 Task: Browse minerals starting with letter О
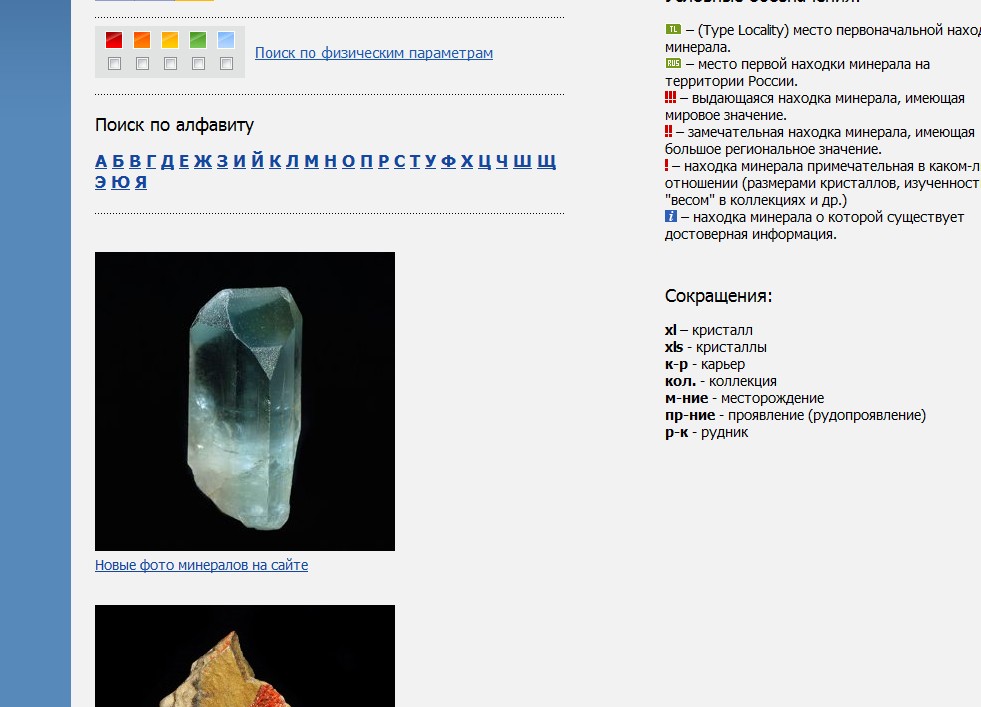348,161
